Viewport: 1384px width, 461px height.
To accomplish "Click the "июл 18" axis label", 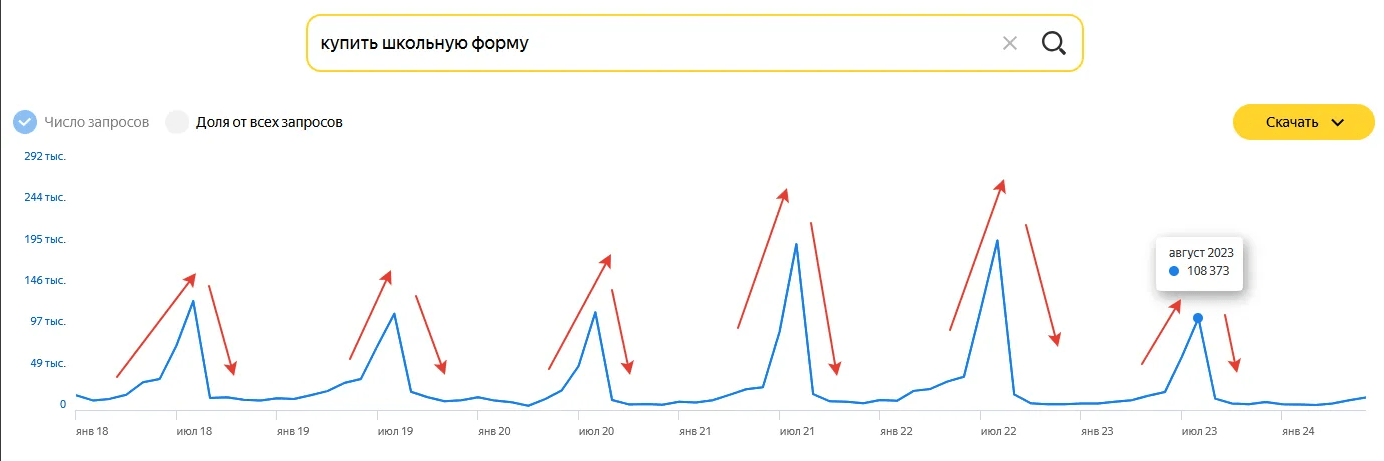I will pos(194,432).
